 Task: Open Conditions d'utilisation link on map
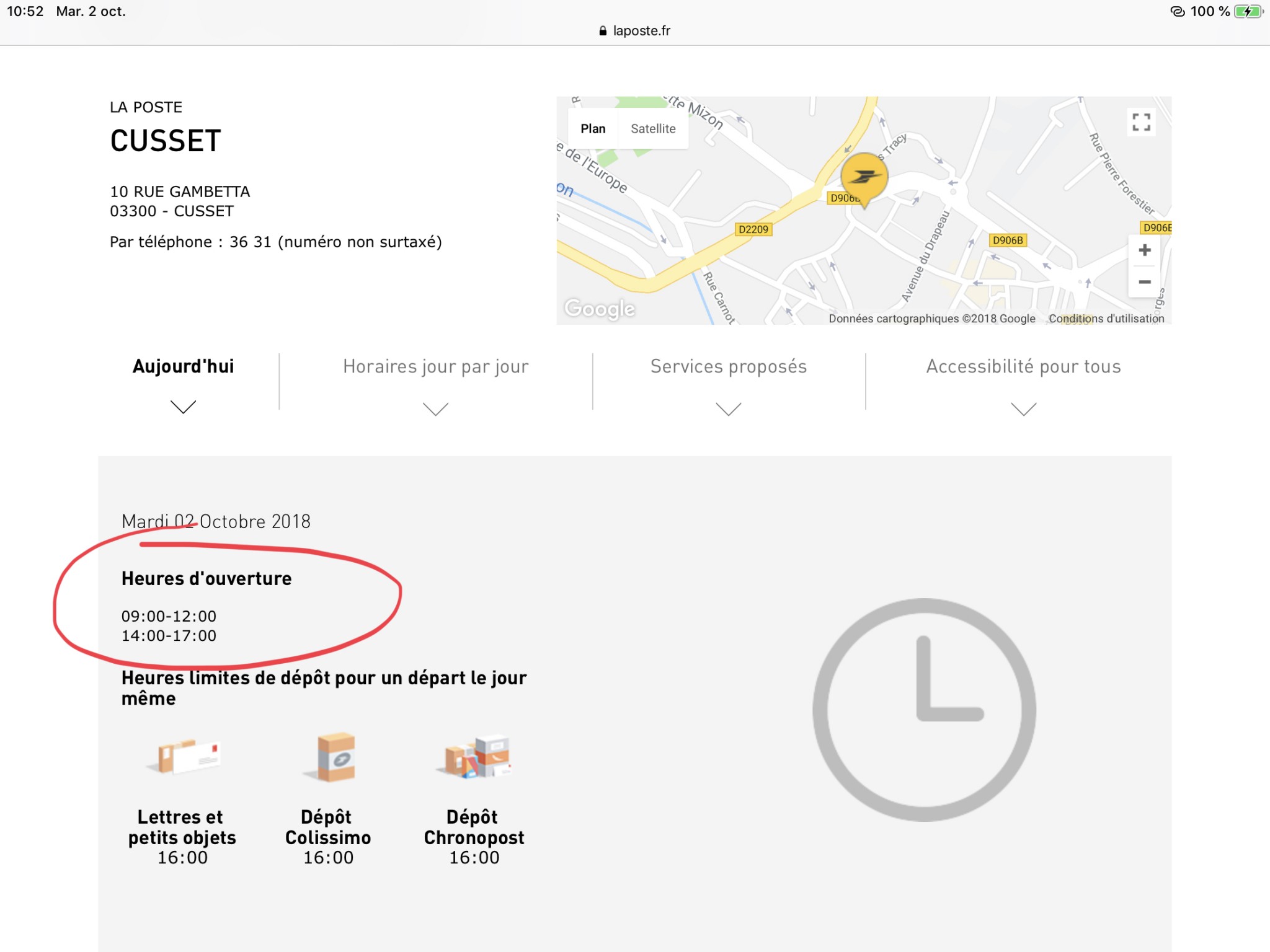point(1106,319)
